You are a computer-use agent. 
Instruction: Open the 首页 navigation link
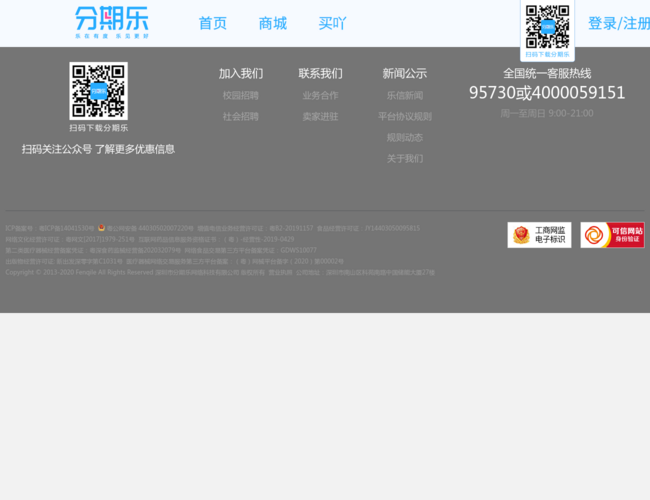point(213,23)
